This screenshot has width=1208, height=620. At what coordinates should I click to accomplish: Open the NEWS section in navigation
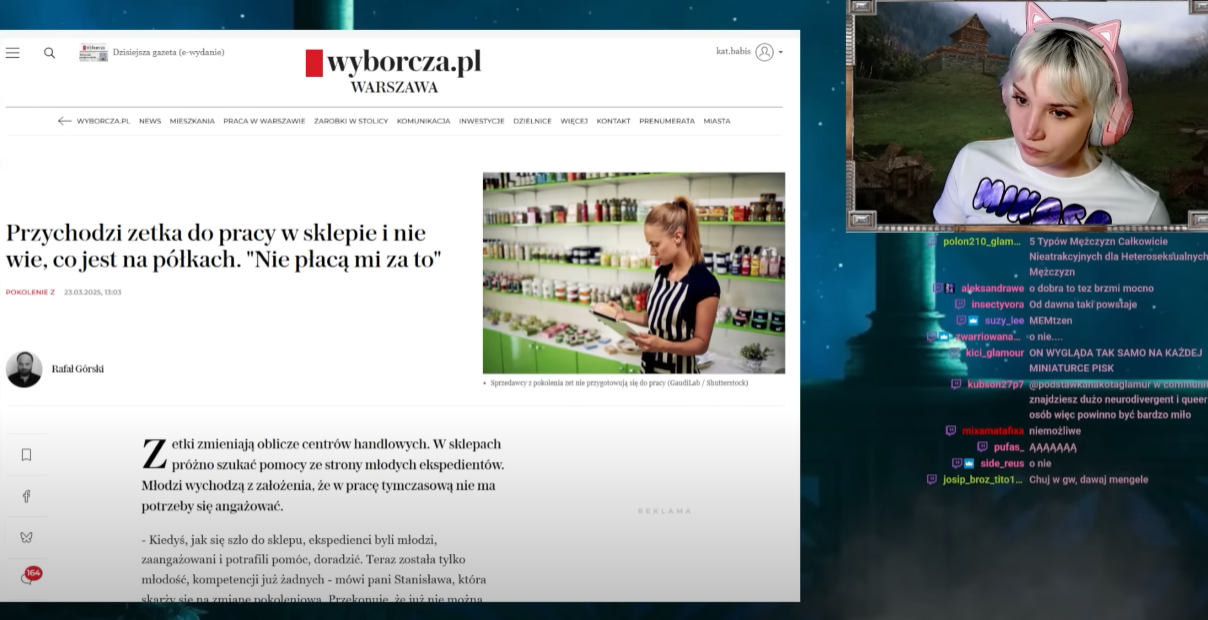(x=150, y=121)
